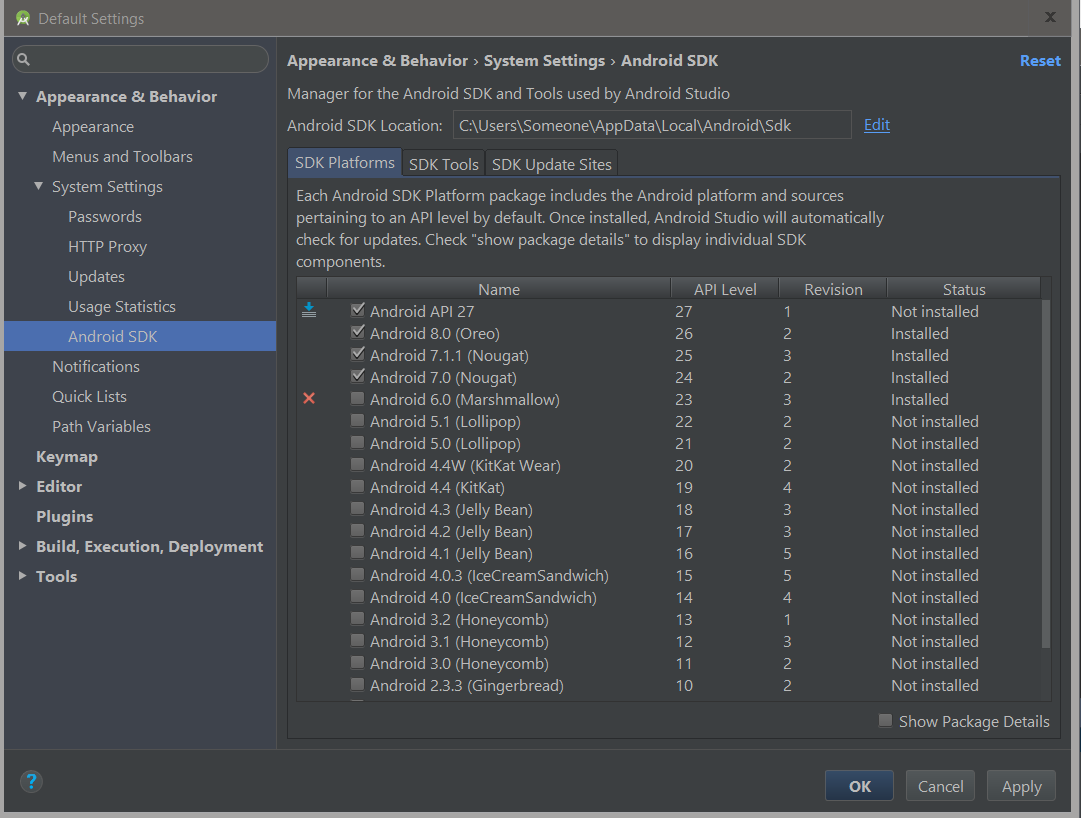Viewport: 1081px width, 818px height.
Task: Open HTTP Proxy settings page
Action: tap(108, 247)
